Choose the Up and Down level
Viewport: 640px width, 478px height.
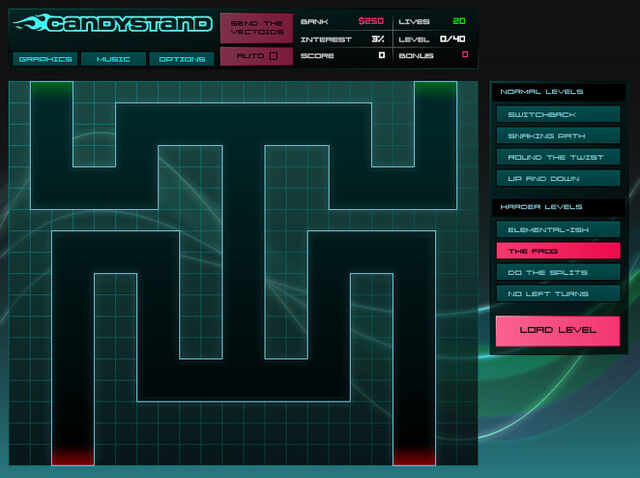(x=558, y=178)
